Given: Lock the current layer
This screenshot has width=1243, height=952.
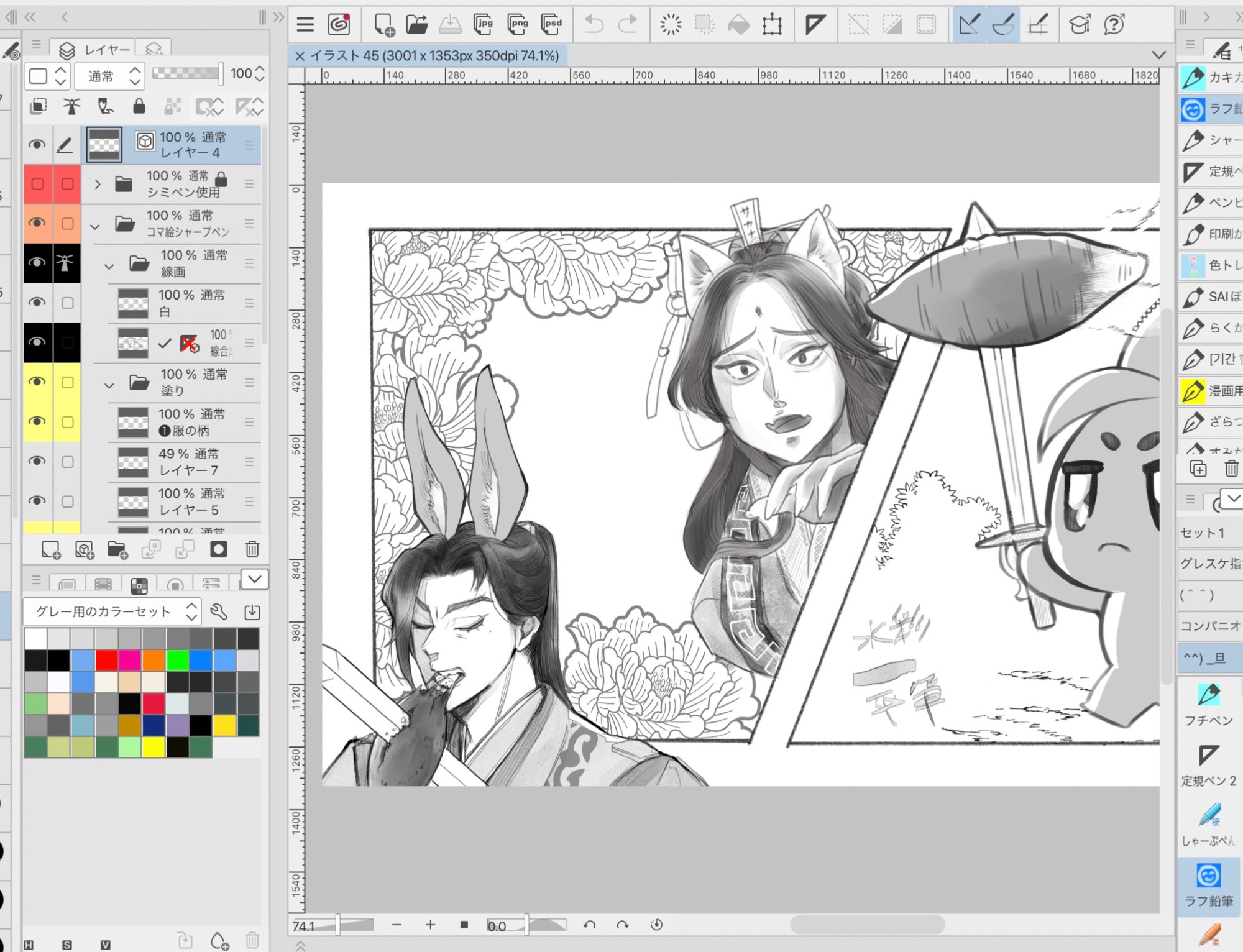Looking at the screenshot, I should pos(139,107).
